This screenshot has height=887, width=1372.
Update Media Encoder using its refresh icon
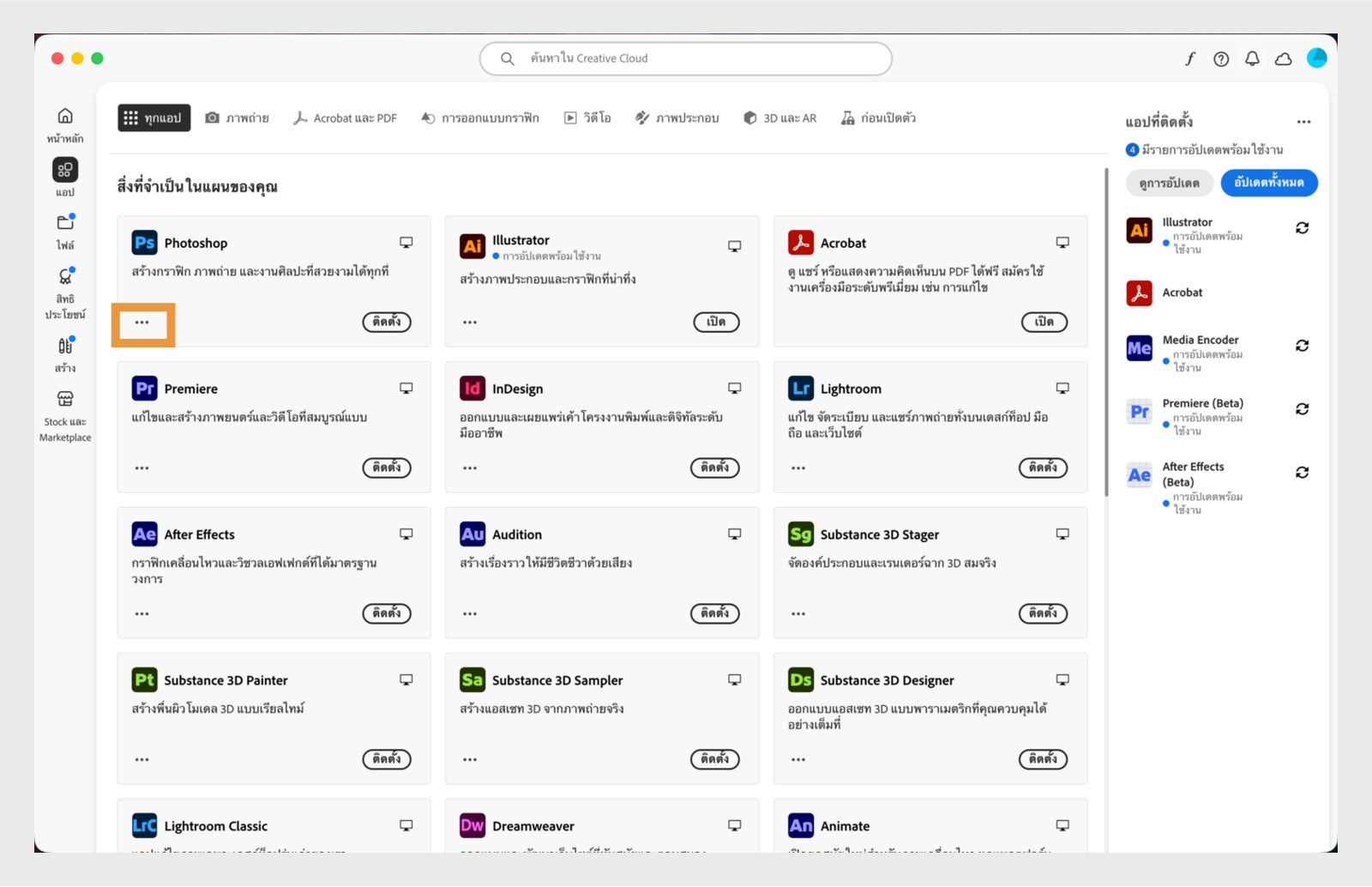coord(1302,346)
